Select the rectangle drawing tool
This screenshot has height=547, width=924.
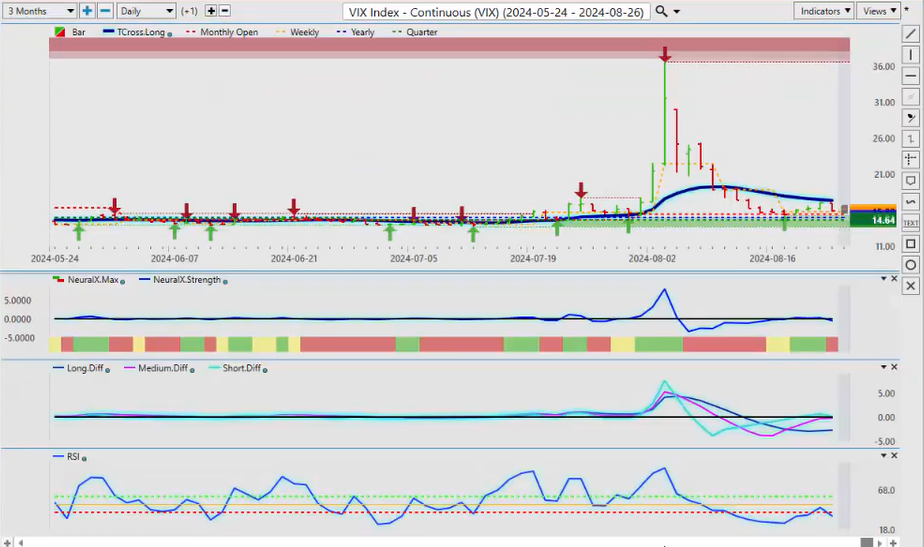click(910, 244)
